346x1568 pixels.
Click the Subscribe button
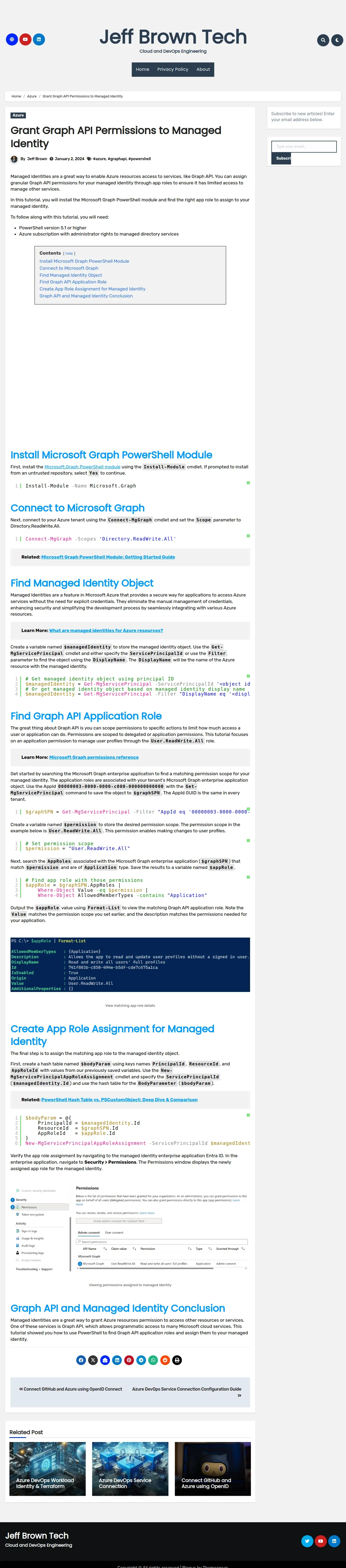281,158
